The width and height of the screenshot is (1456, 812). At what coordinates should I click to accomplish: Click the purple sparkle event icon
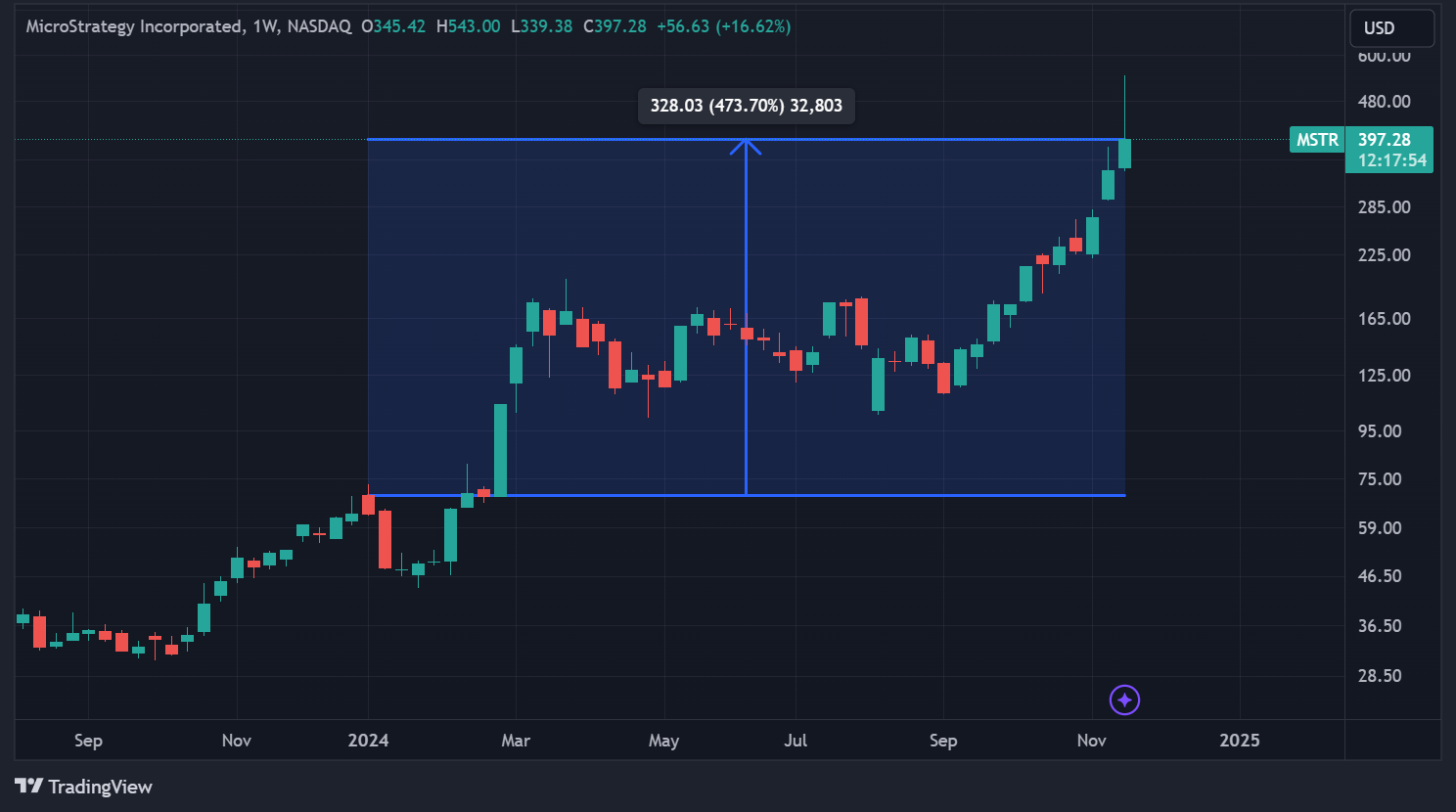(x=1124, y=699)
